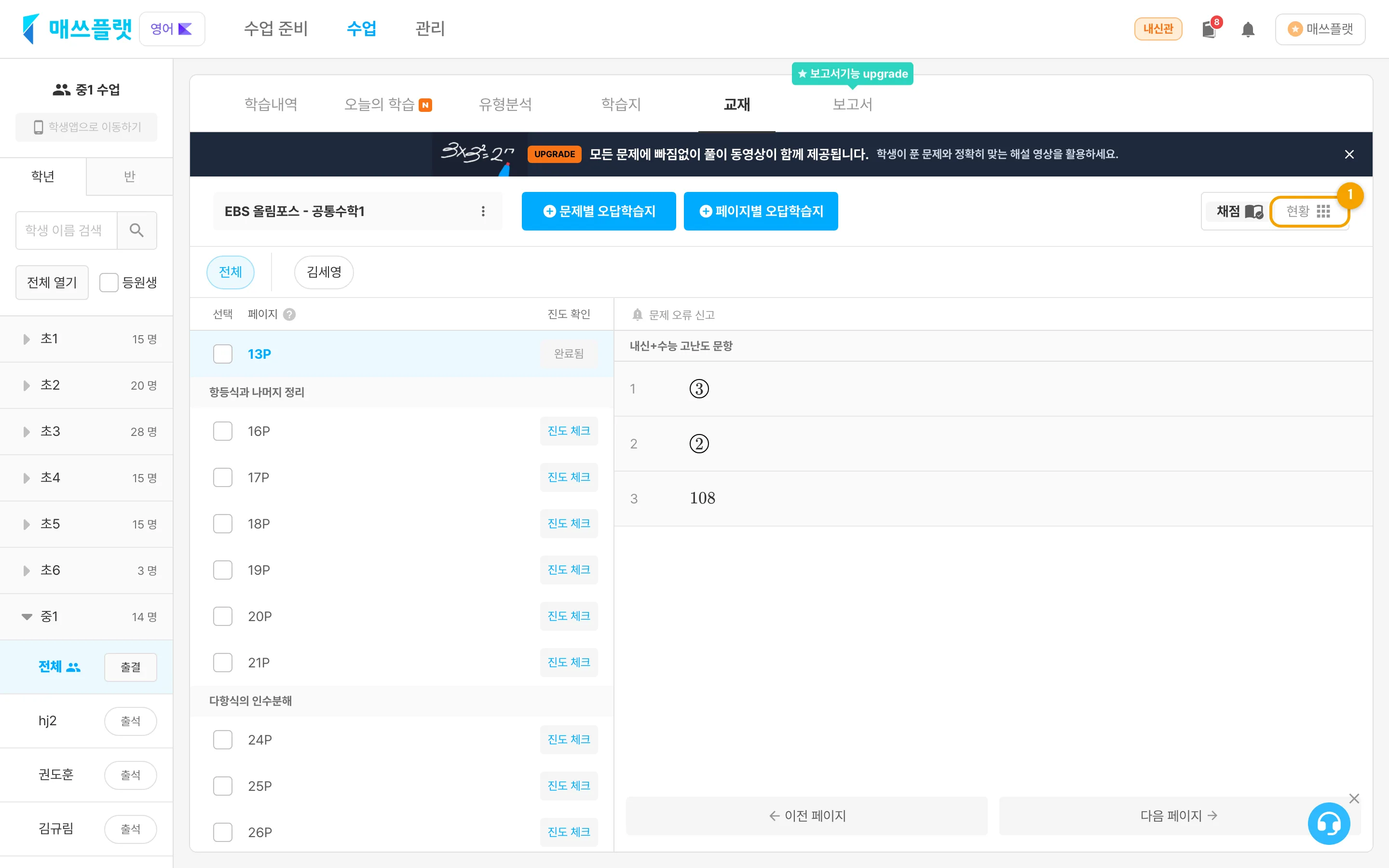Check the box for page 16P
The image size is (1389, 868).
coord(223,431)
